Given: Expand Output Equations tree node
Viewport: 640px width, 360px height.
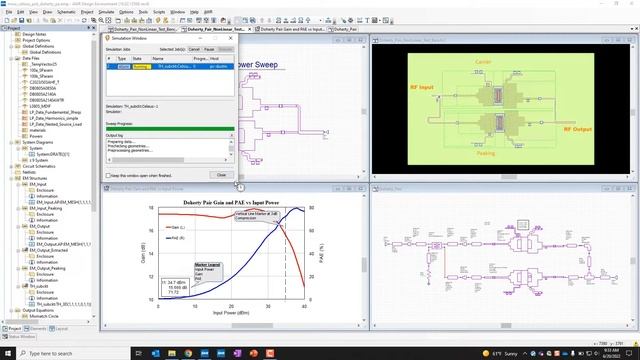Looking at the screenshot, I should [x=12, y=310].
